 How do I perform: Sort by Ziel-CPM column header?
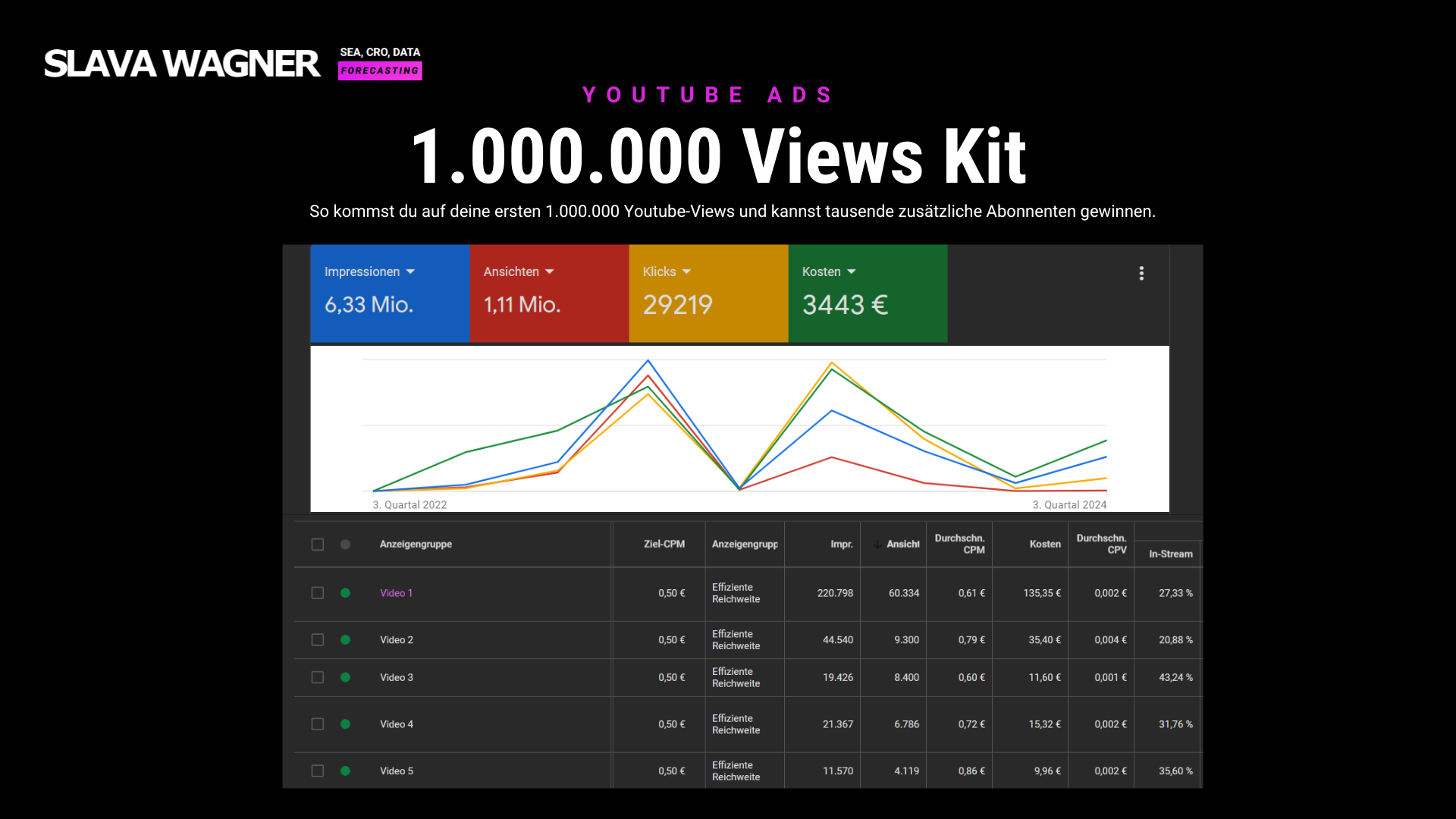664,544
